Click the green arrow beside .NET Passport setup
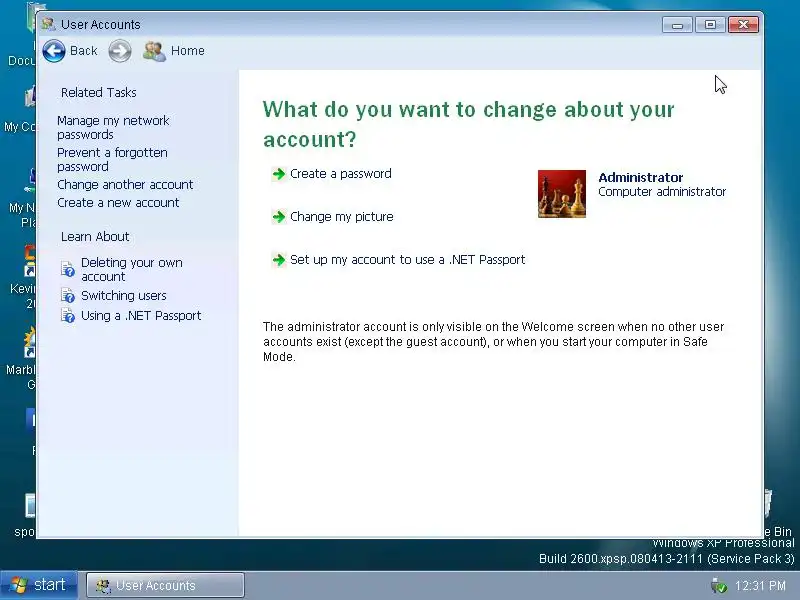Screen dimensions: 800x600 click(x=279, y=260)
